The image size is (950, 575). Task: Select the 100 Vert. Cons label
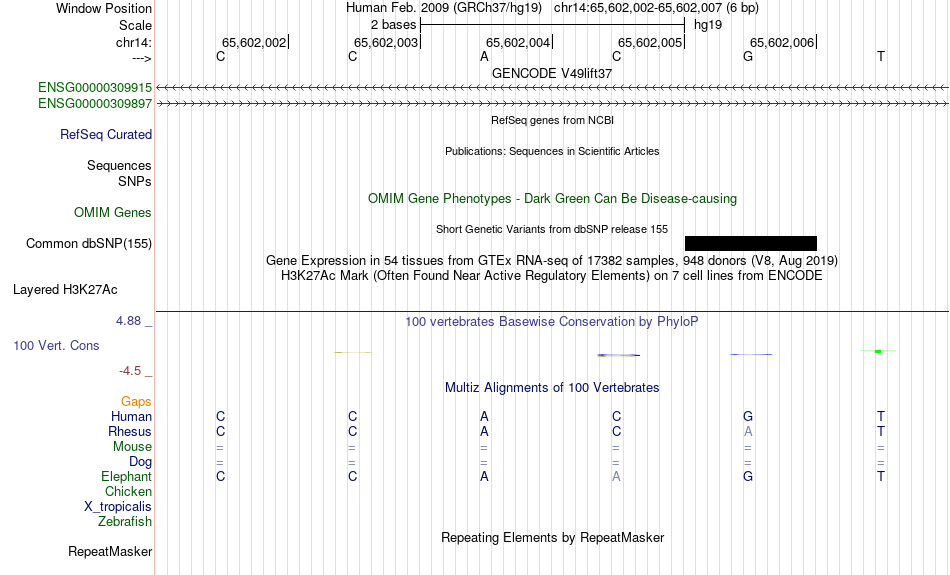coord(56,345)
